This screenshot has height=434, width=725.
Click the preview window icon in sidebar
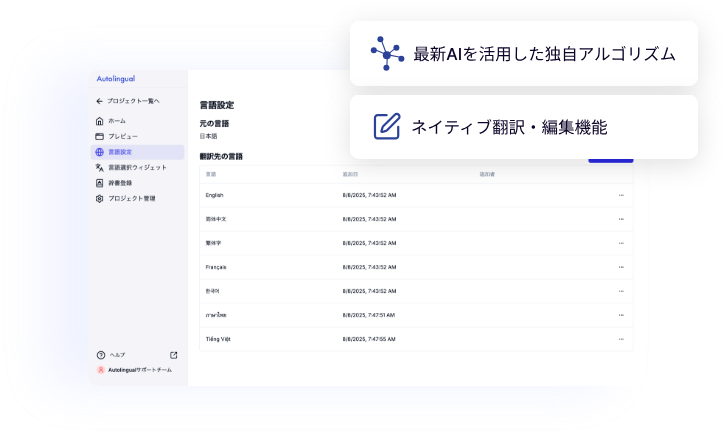click(99, 136)
